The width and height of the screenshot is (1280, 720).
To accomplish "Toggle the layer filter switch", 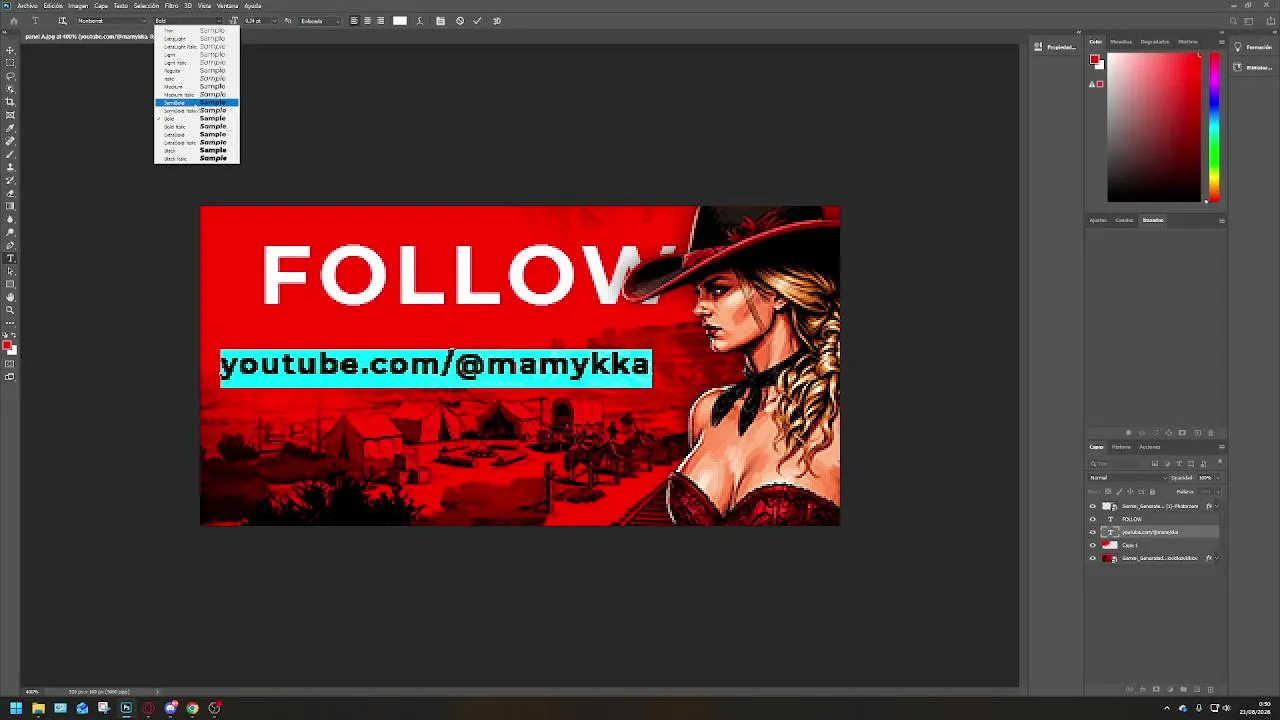I will (1219, 463).
